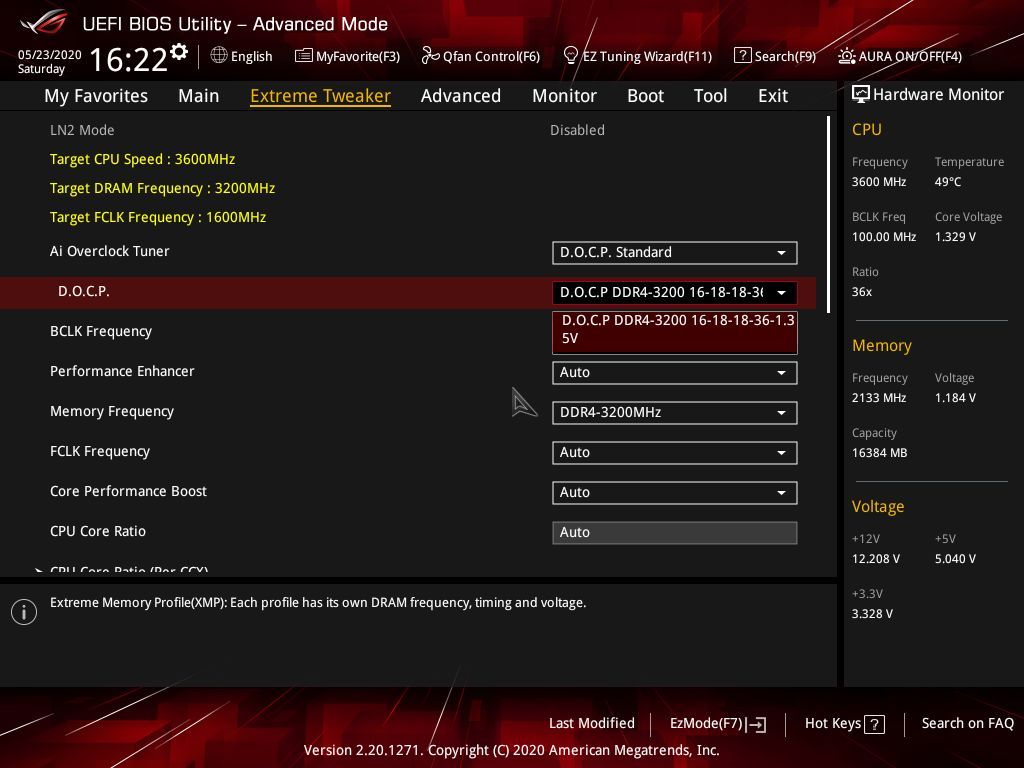Screen dimensions: 1024x768
Task: Click the +3.3V reading 3.328 V
Action: click(x=872, y=614)
